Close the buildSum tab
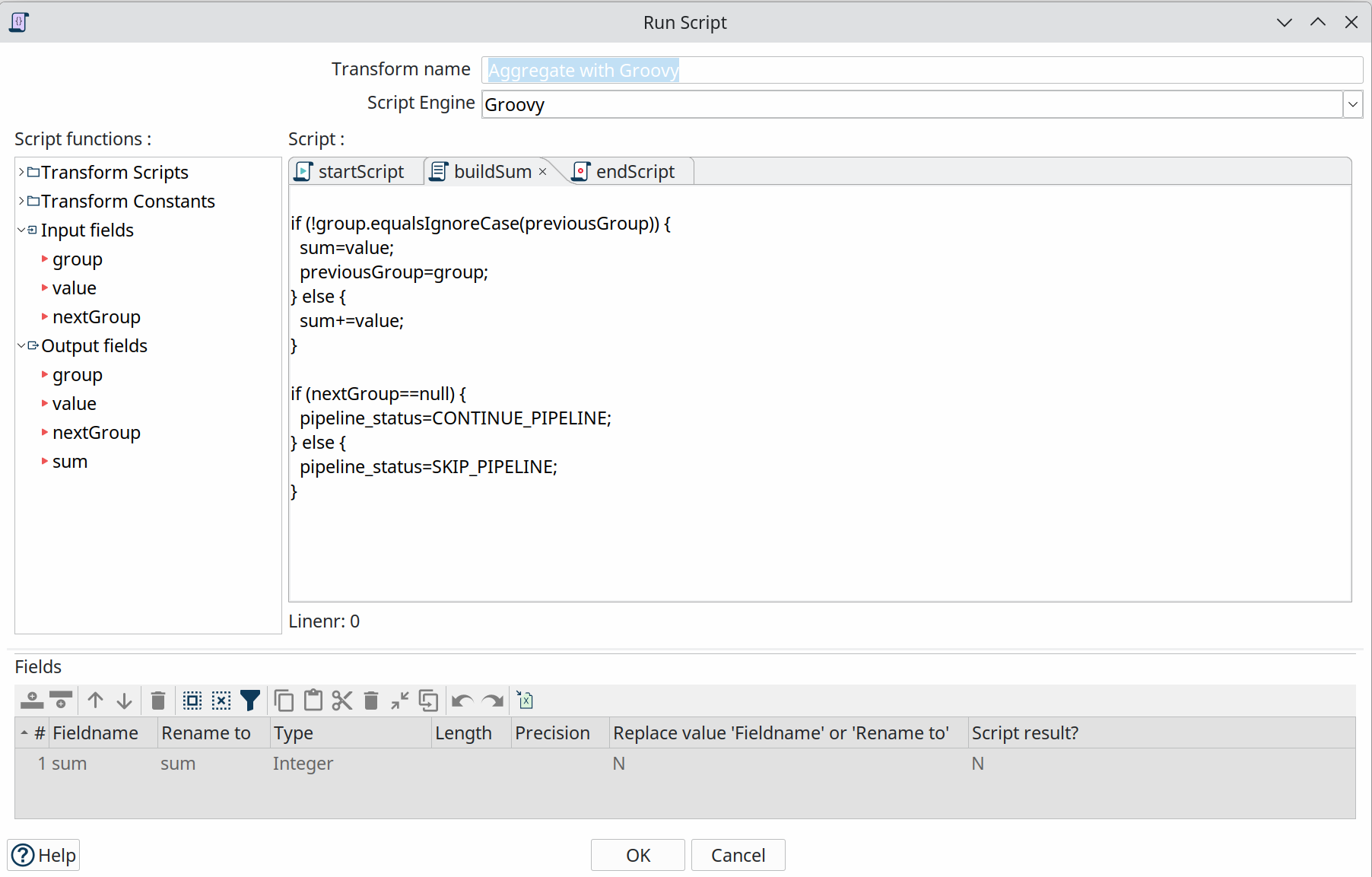Screen dimensions: 1372x877 click(x=543, y=172)
